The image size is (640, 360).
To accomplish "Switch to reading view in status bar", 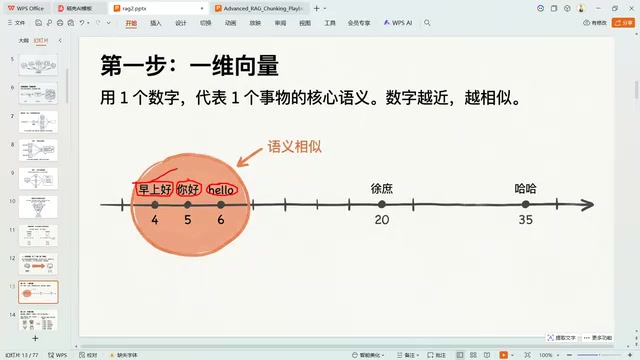I will tap(487, 355).
